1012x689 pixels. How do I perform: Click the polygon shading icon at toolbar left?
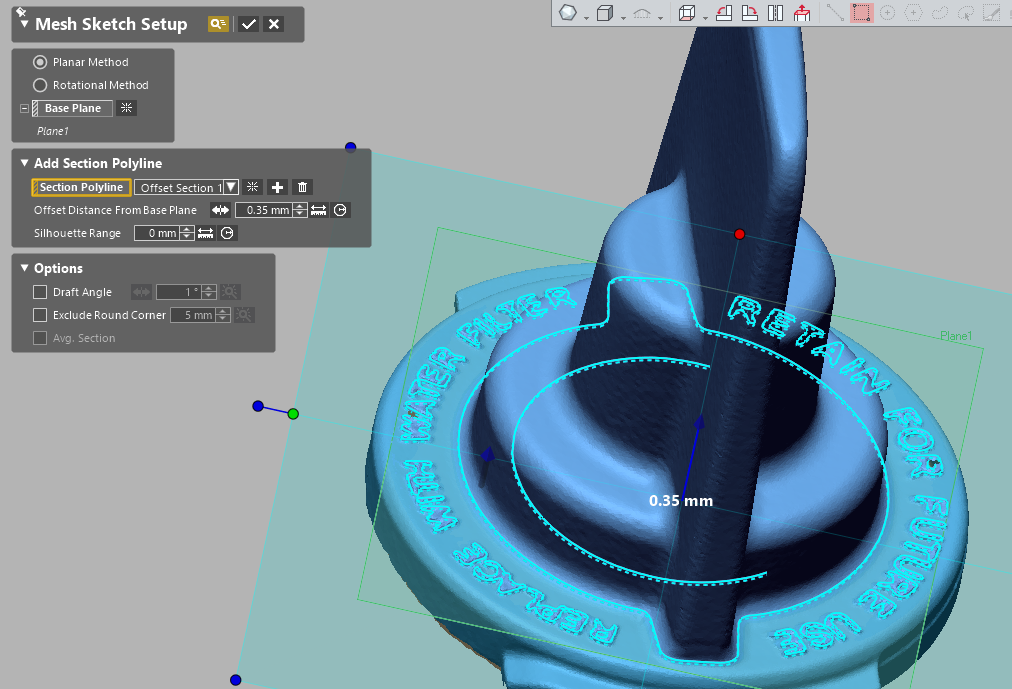[568, 13]
